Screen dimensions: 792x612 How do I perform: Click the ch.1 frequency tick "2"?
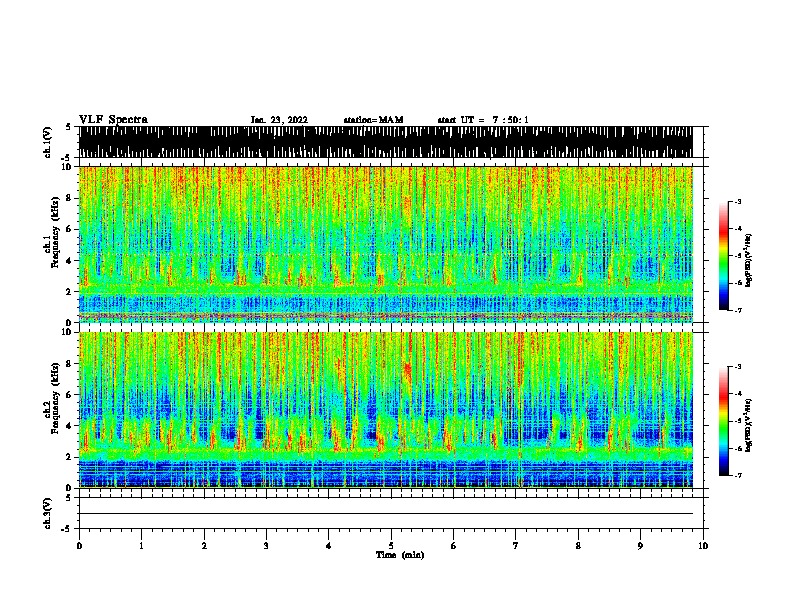70,291
